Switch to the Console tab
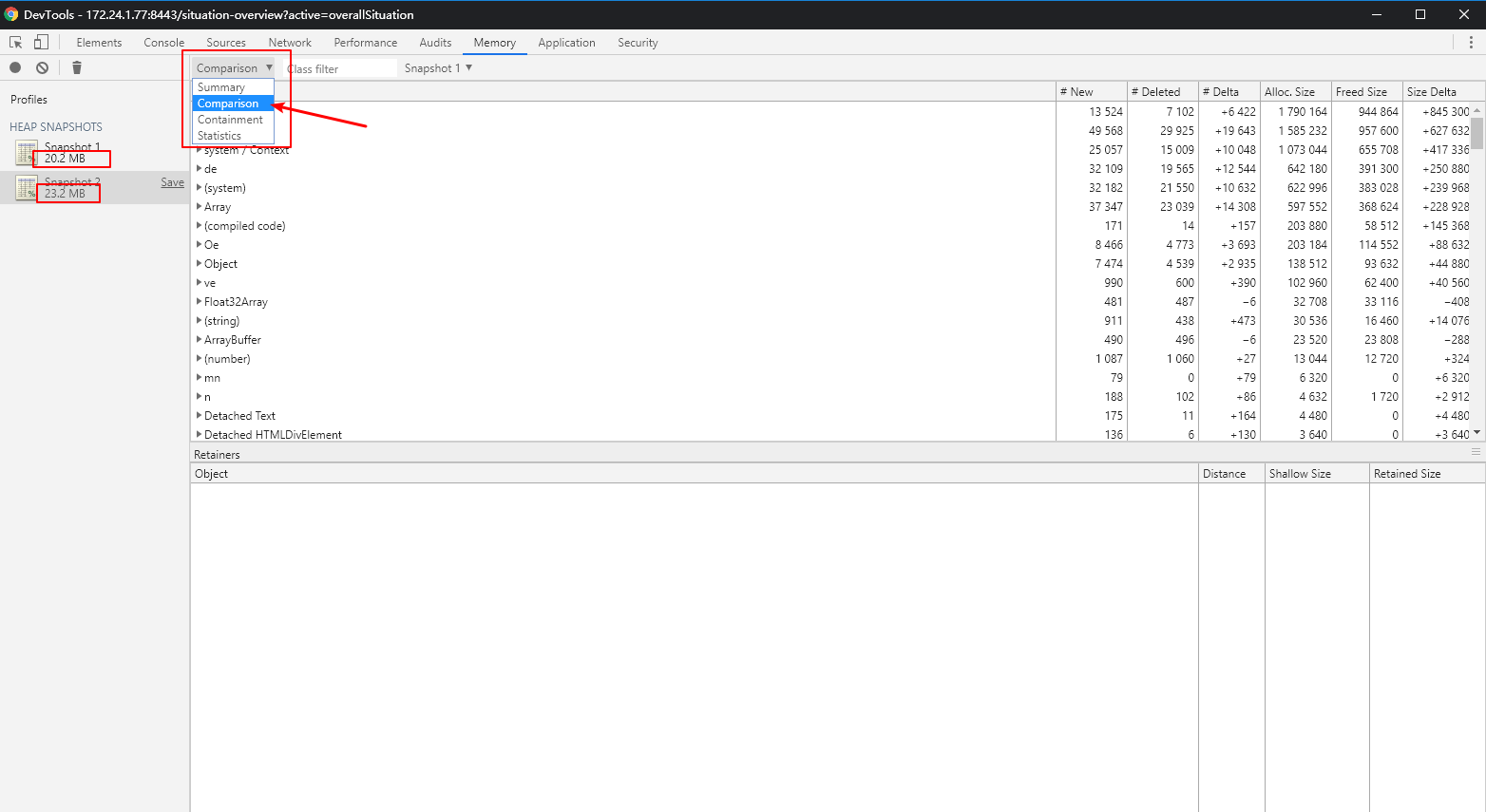This screenshot has height=812, width=1486. pyautogui.click(x=163, y=43)
